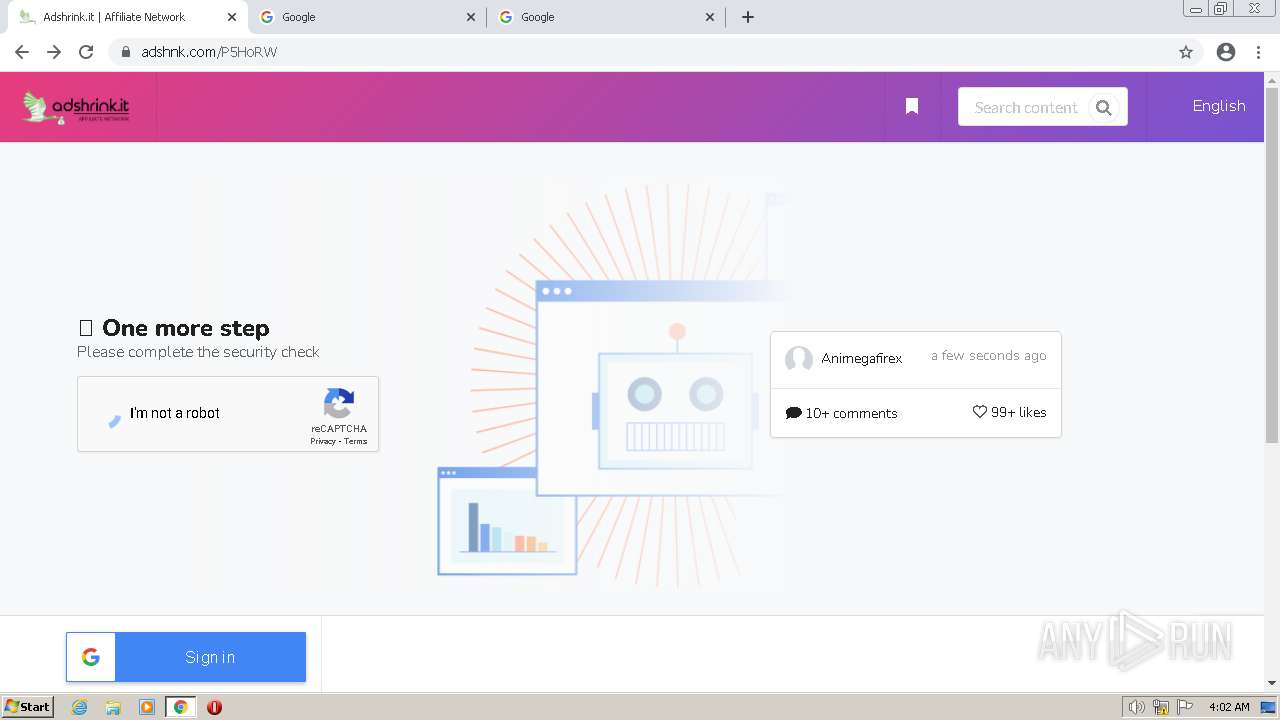Click the security check instruction text
Viewport: 1280px width, 720px height.
coord(198,352)
